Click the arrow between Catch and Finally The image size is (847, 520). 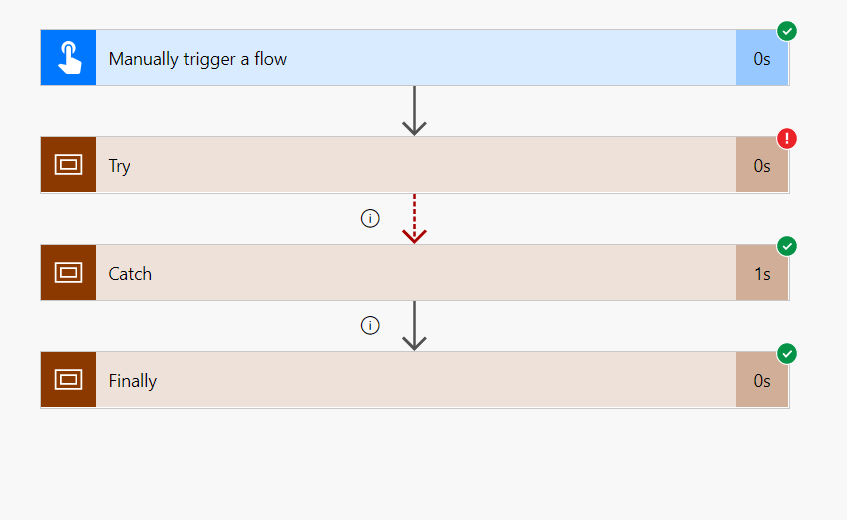(414, 326)
